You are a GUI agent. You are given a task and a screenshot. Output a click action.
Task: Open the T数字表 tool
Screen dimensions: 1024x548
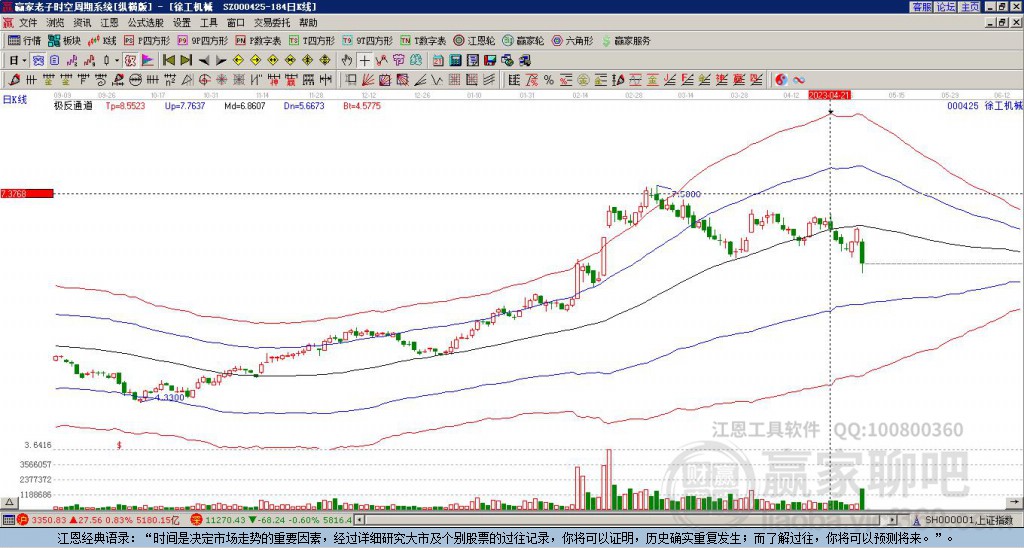(x=423, y=40)
